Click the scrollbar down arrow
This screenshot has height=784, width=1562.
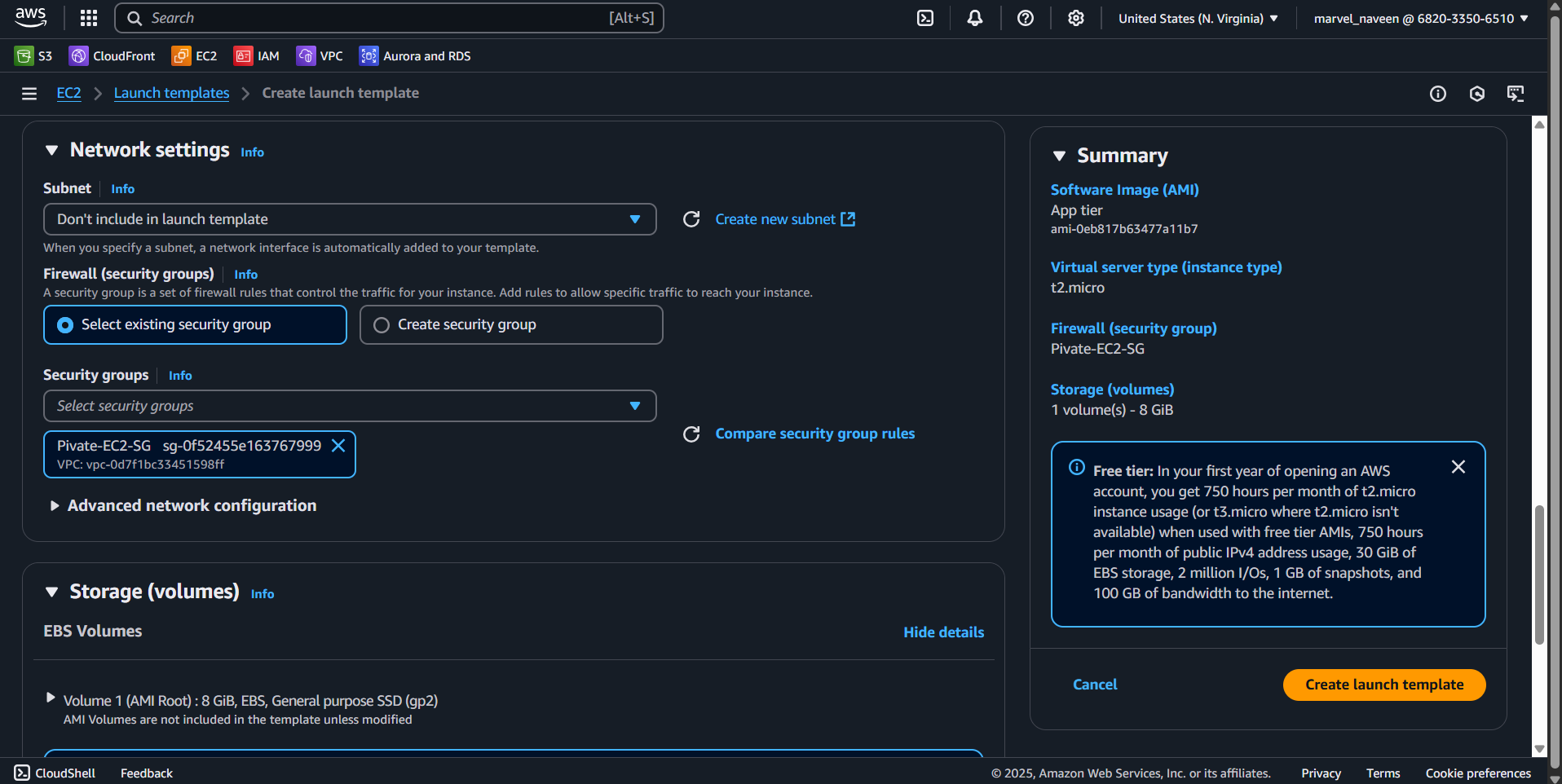(1539, 749)
